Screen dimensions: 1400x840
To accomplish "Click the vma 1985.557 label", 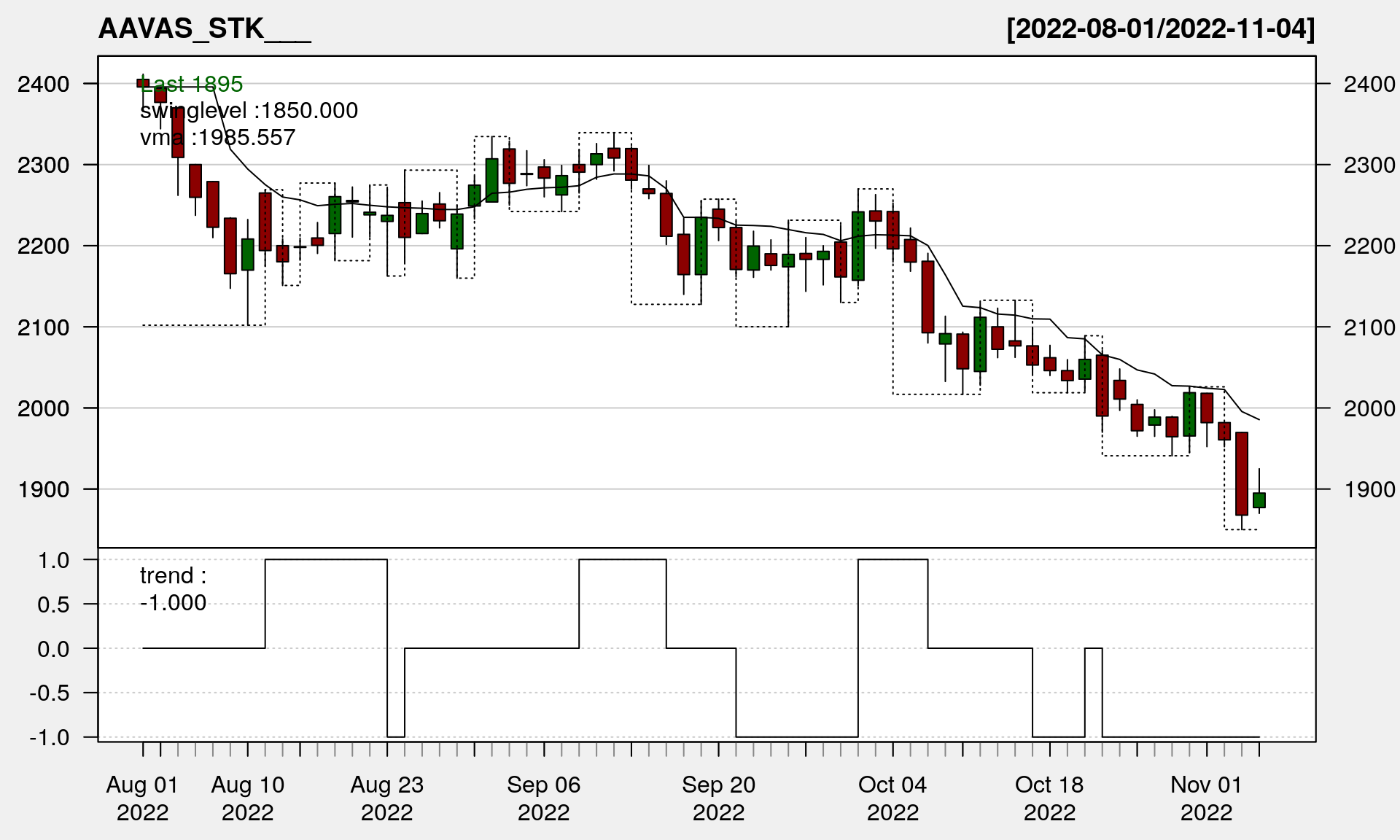I will pyautogui.click(x=217, y=138).
